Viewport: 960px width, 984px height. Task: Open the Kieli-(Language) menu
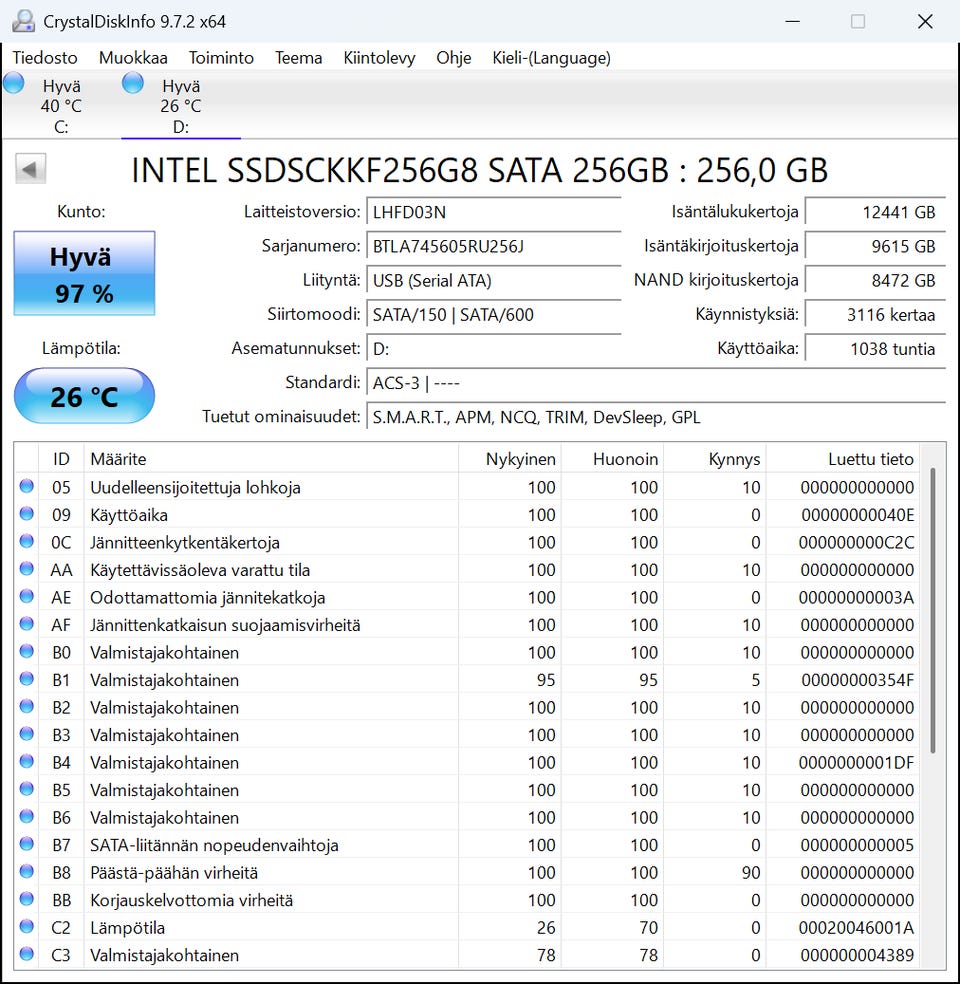coord(551,58)
